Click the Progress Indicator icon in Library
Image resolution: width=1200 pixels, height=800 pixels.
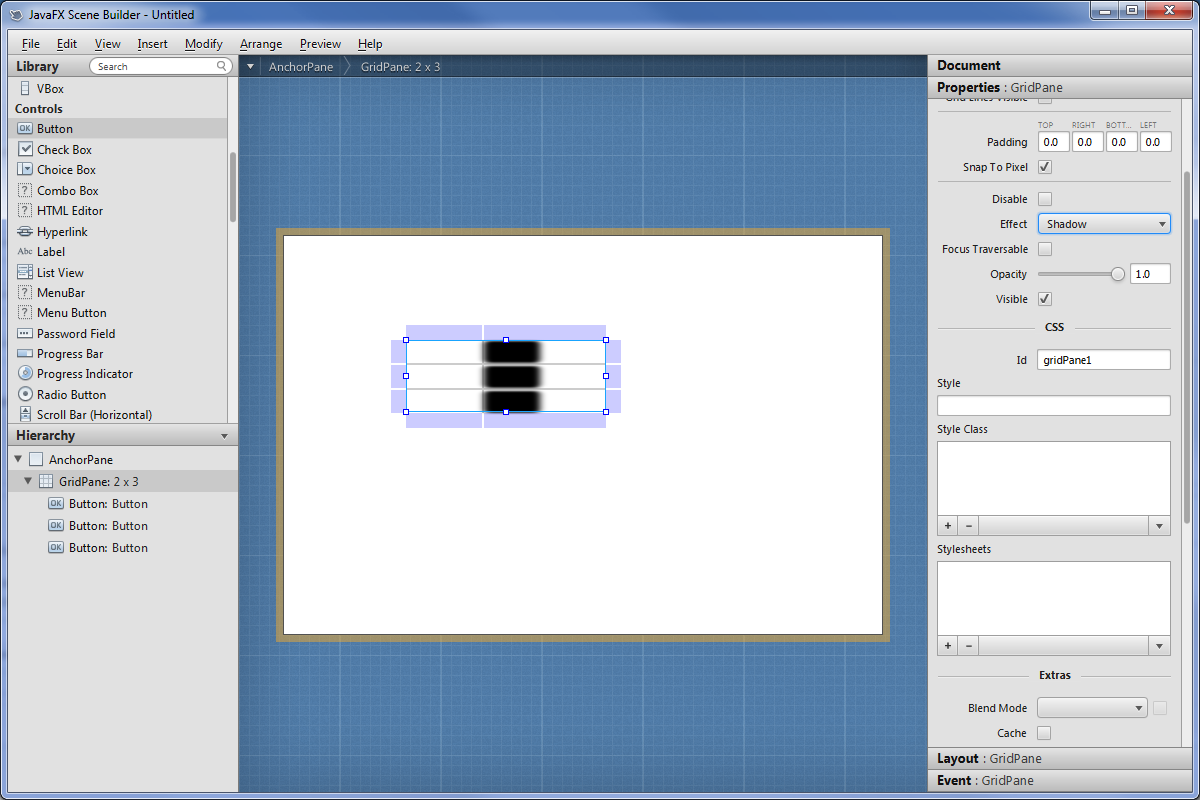point(25,373)
